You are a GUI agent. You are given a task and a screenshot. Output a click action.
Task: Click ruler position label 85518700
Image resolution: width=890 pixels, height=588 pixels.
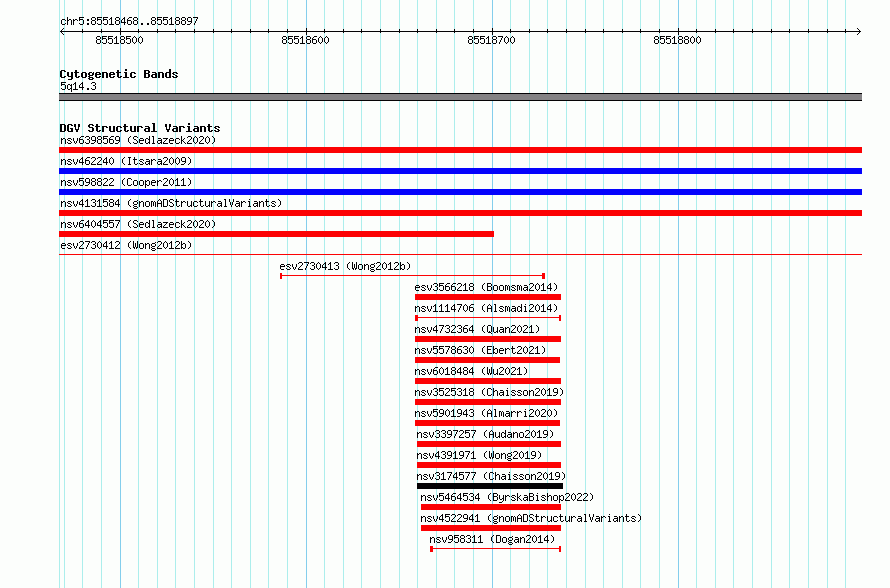(x=492, y=40)
